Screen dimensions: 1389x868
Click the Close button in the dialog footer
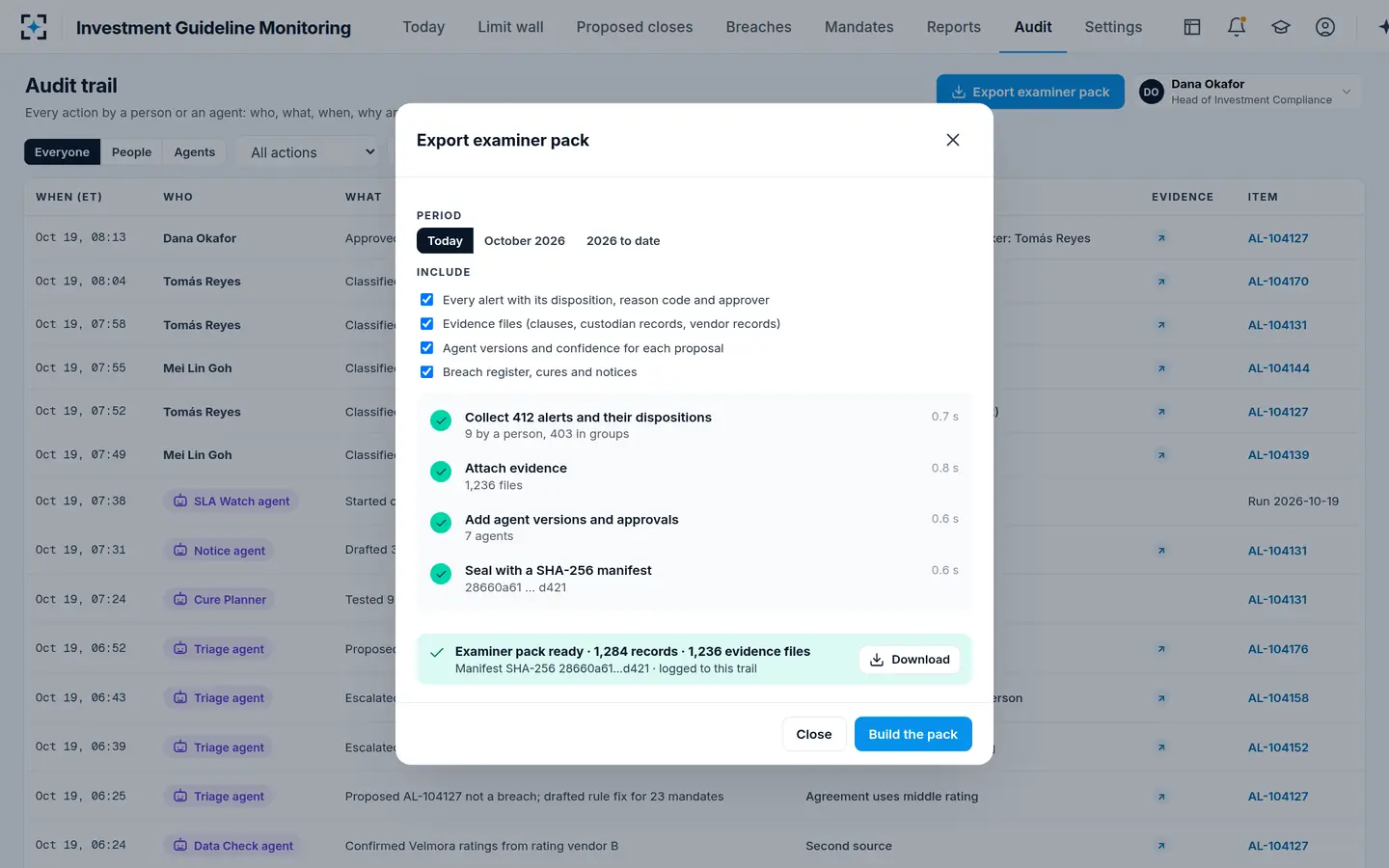coord(814,734)
